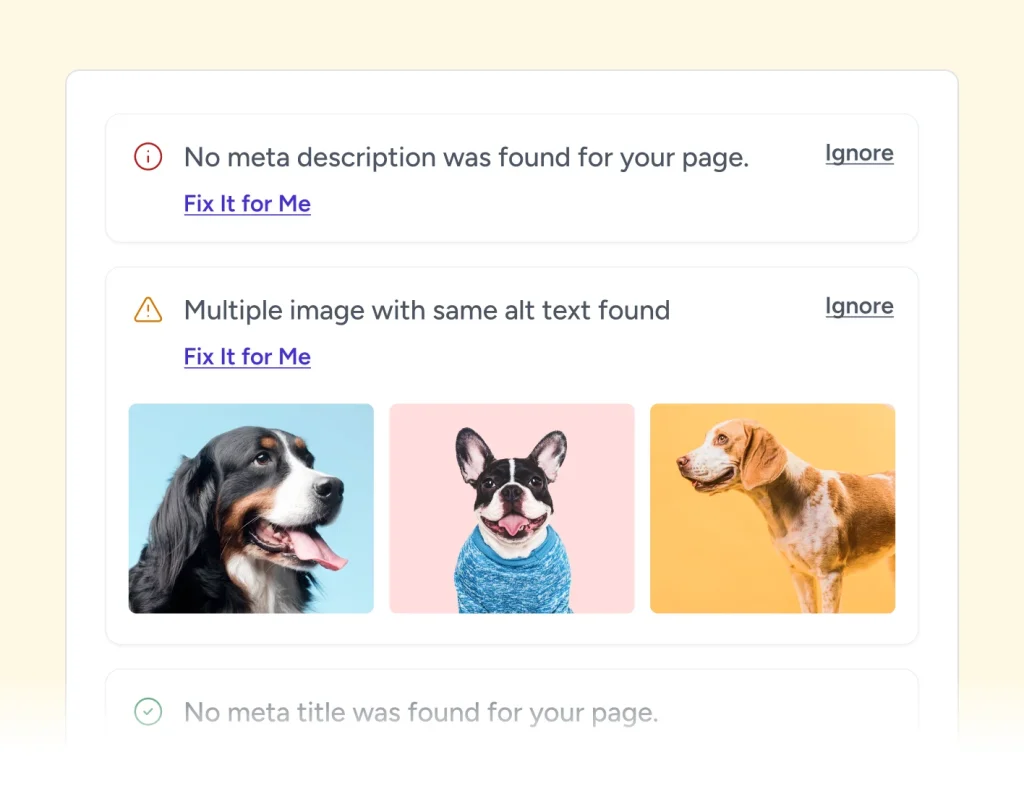
Task: Select the French bulldog in blue sweater image
Action: [x=511, y=507]
